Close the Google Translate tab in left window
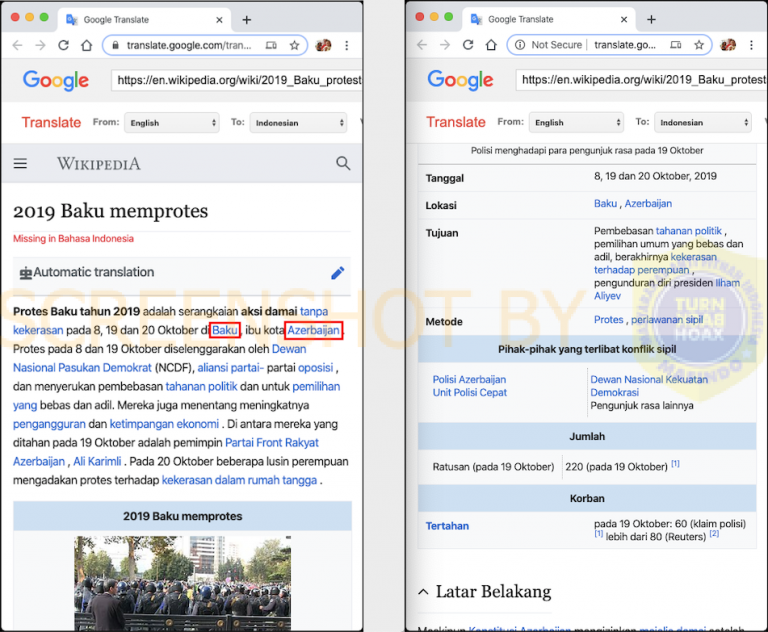 pos(219,20)
